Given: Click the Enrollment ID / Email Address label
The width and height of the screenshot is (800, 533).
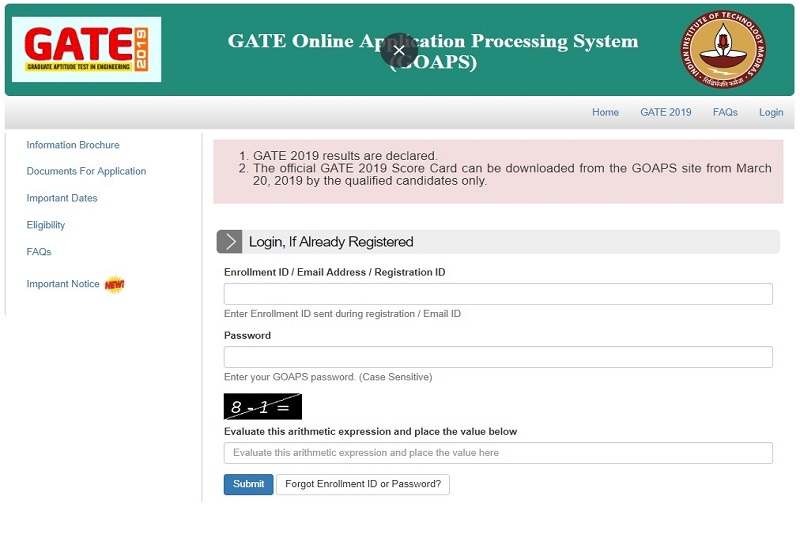Looking at the screenshot, I should (x=335, y=272).
